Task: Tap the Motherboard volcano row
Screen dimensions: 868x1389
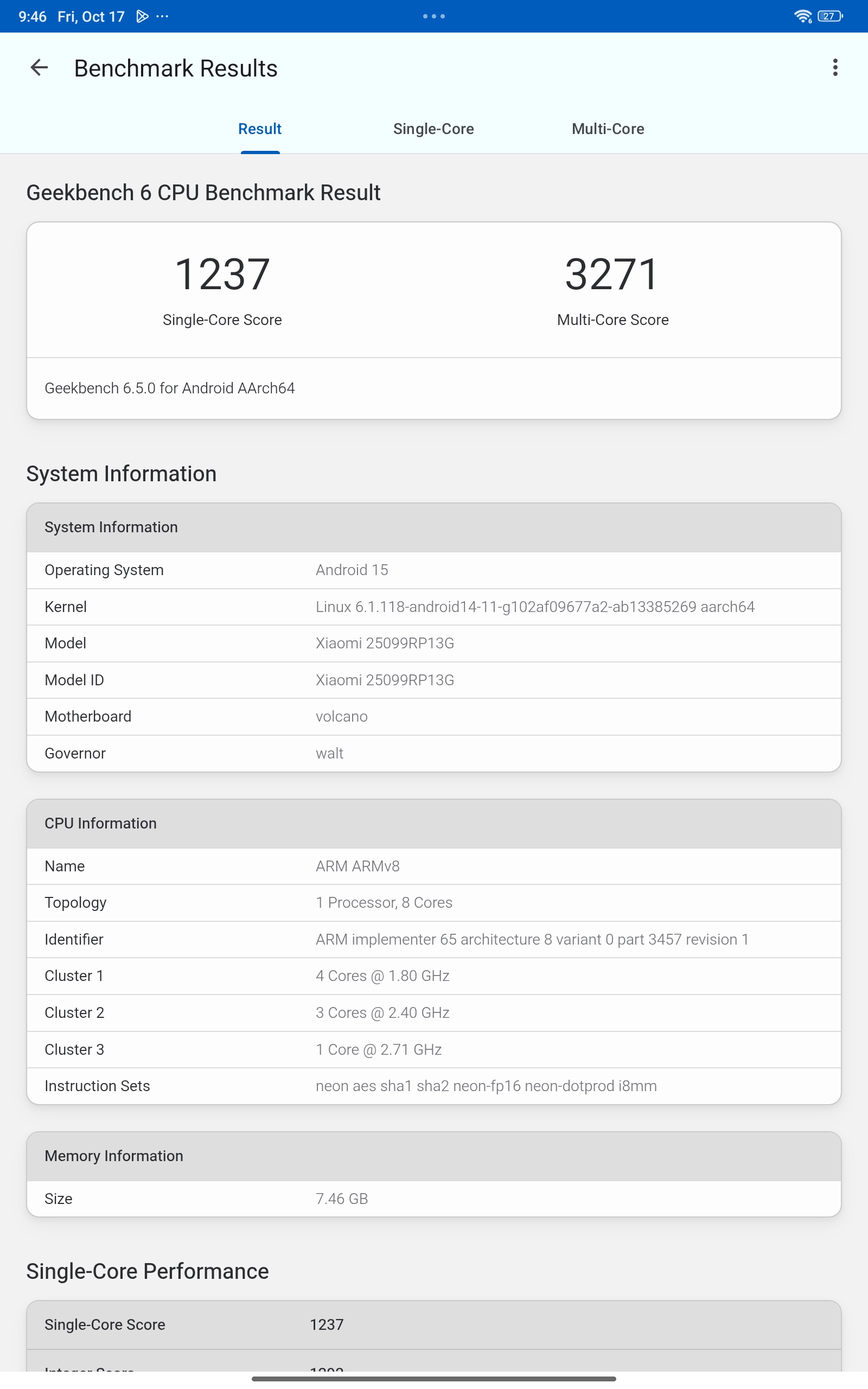Action: coord(433,716)
